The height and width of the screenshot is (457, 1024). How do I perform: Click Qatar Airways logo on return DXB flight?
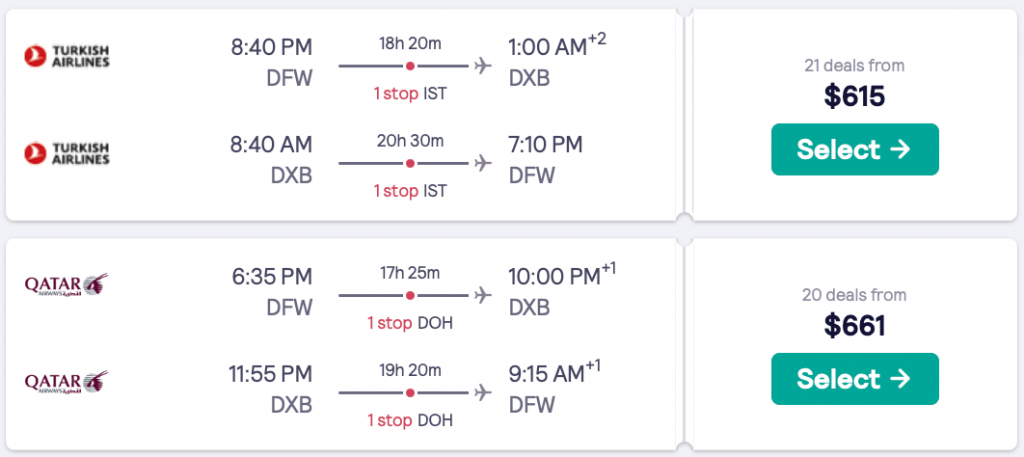pyautogui.click(x=67, y=382)
